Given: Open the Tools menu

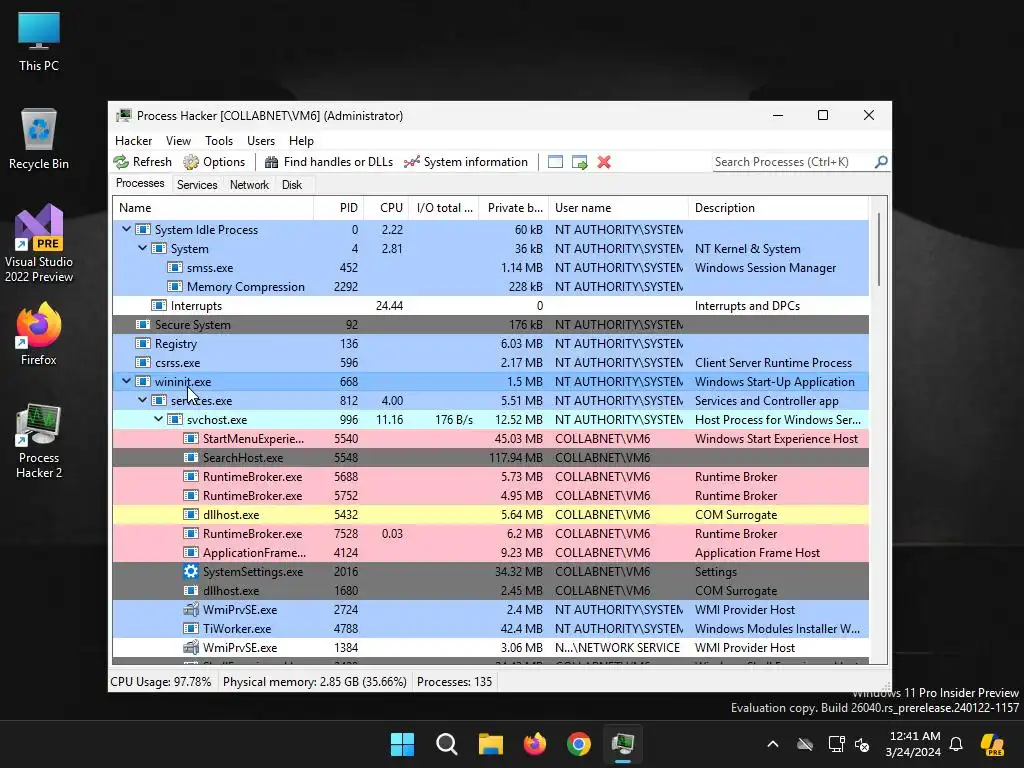Looking at the screenshot, I should (x=219, y=140).
